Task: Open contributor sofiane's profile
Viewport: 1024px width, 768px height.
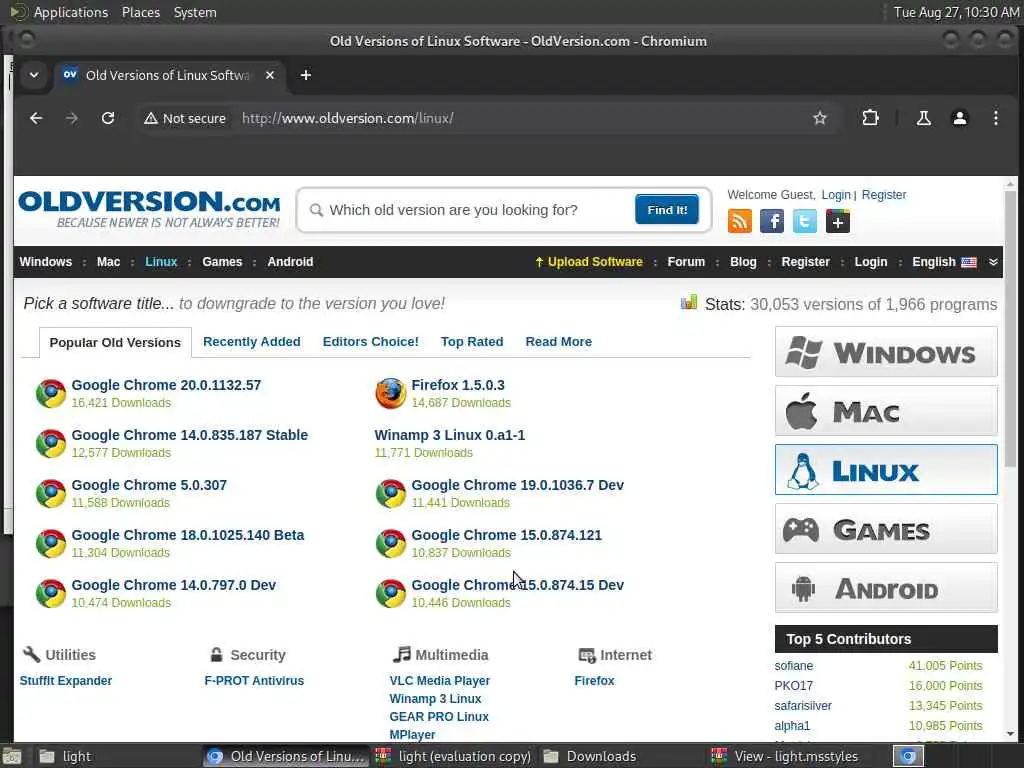Action: click(x=793, y=665)
